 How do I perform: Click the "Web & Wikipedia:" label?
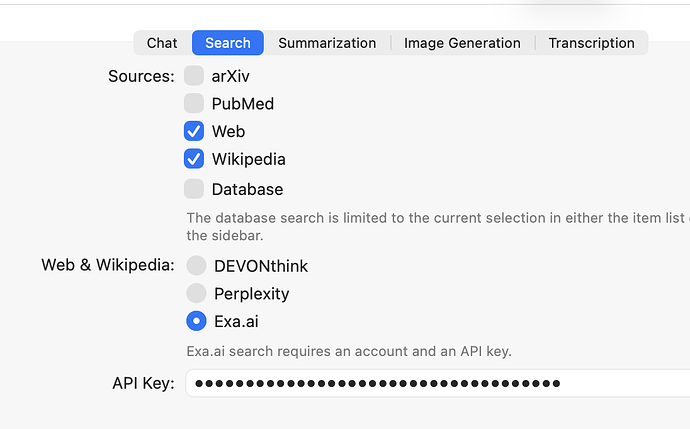click(108, 265)
